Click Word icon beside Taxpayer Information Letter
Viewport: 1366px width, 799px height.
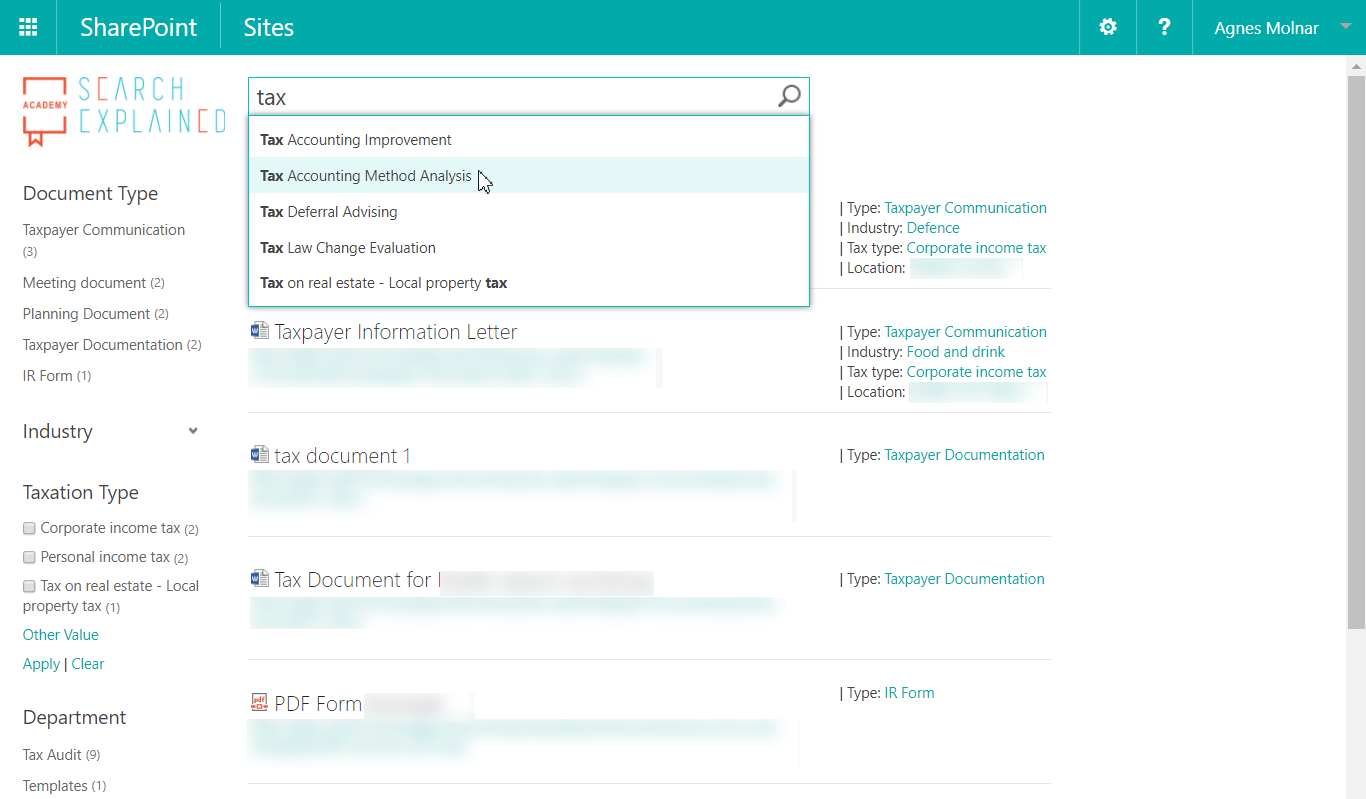(259, 331)
